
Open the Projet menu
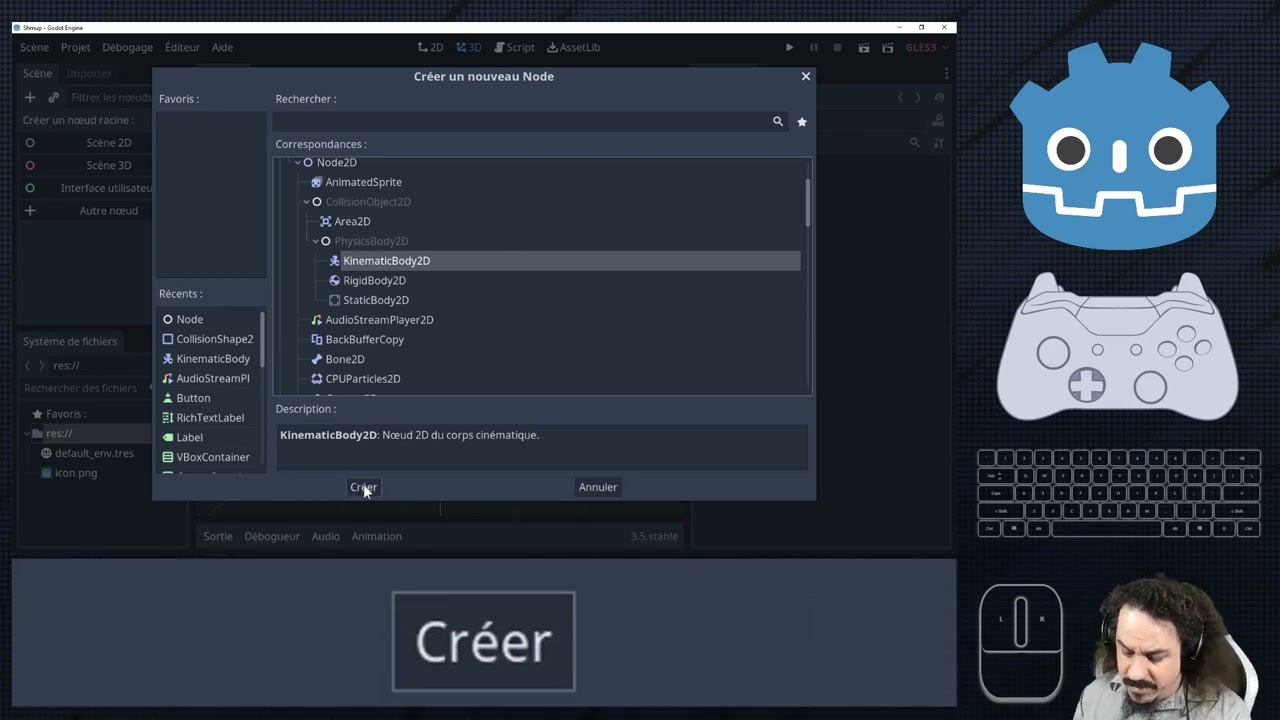point(75,47)
